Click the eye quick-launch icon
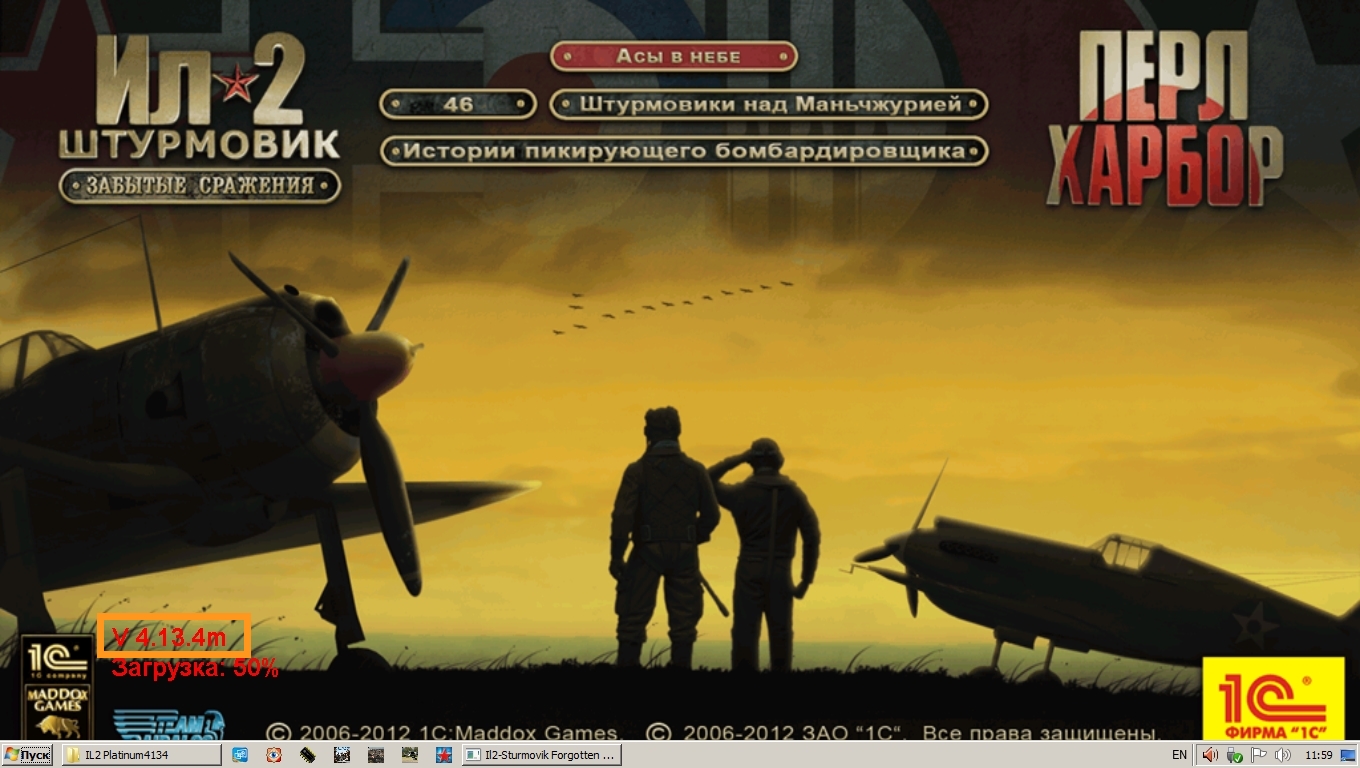This screenshot has width=1360, height=768. click(274, 754)
